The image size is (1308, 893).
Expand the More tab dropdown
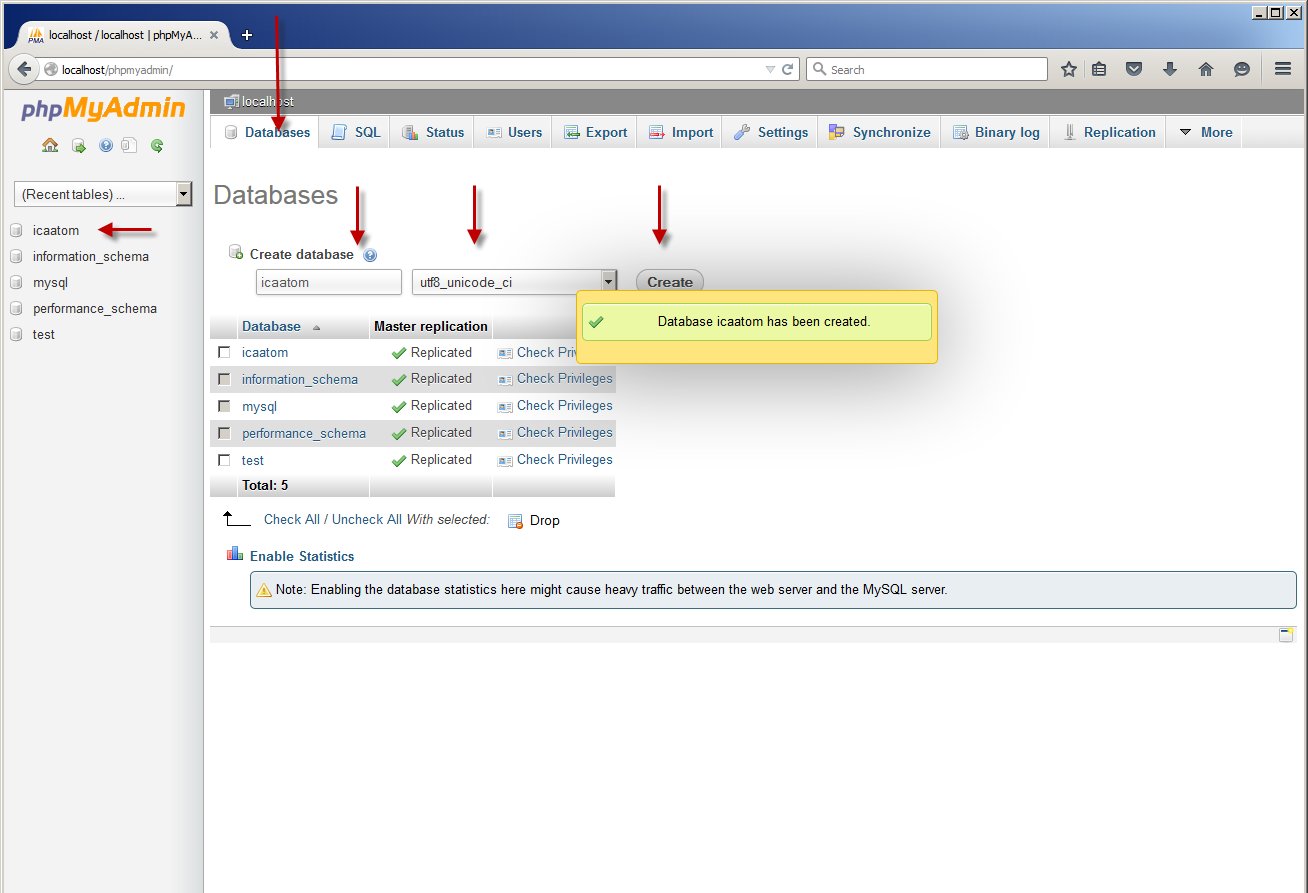coord(1205,132)
